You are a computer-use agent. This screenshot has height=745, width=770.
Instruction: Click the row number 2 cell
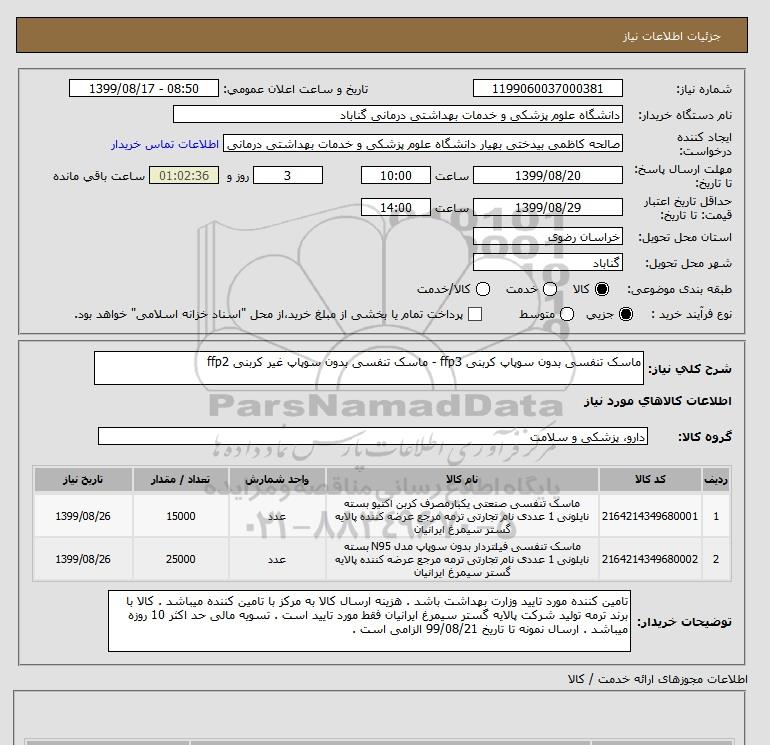pyautogui.click(x=716, y=559)
